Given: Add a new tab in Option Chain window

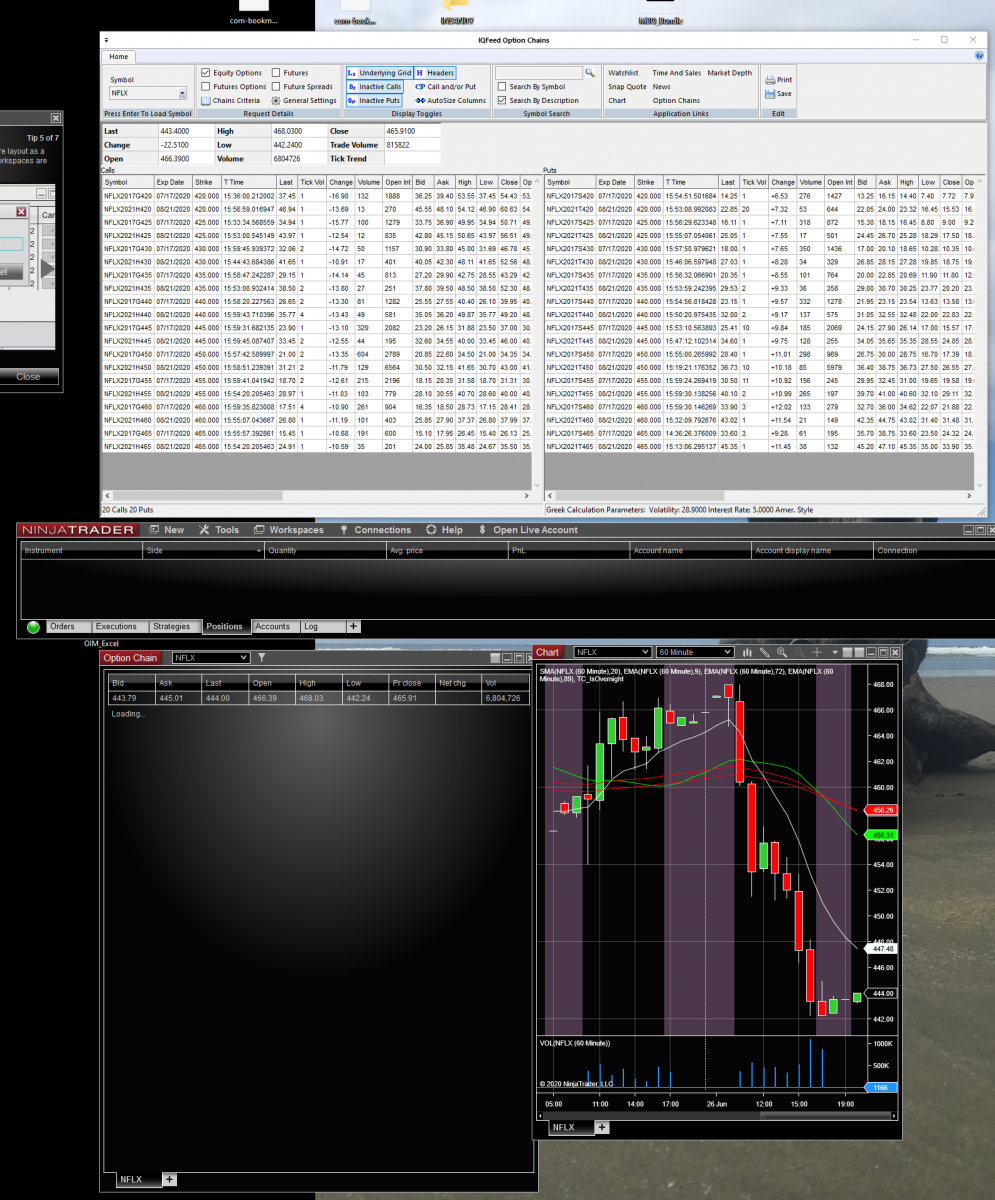Looking at the screenshot, I should click(x=171, y=1180).
